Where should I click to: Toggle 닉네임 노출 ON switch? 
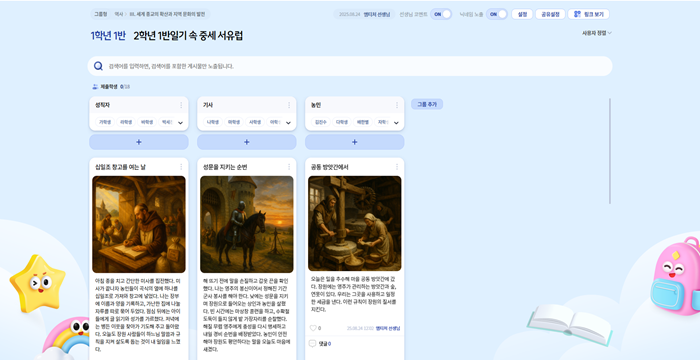pyautogui.click(x=497, y=14)
